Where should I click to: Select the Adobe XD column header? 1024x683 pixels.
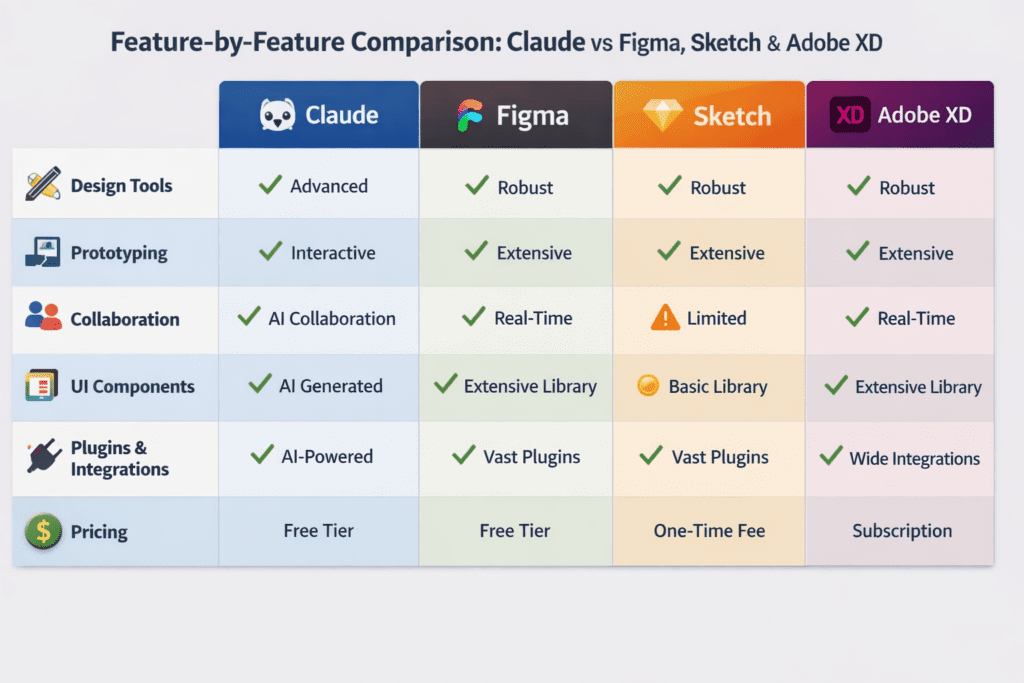pos(900,115)
